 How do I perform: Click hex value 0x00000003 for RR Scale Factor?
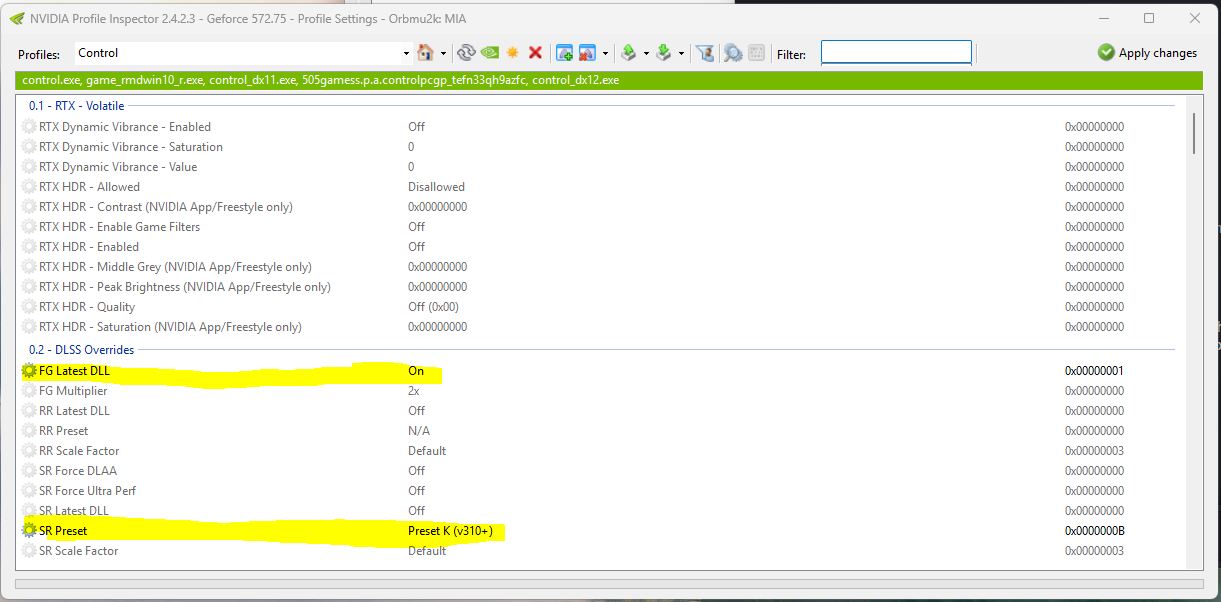[x=1094, y=451]
